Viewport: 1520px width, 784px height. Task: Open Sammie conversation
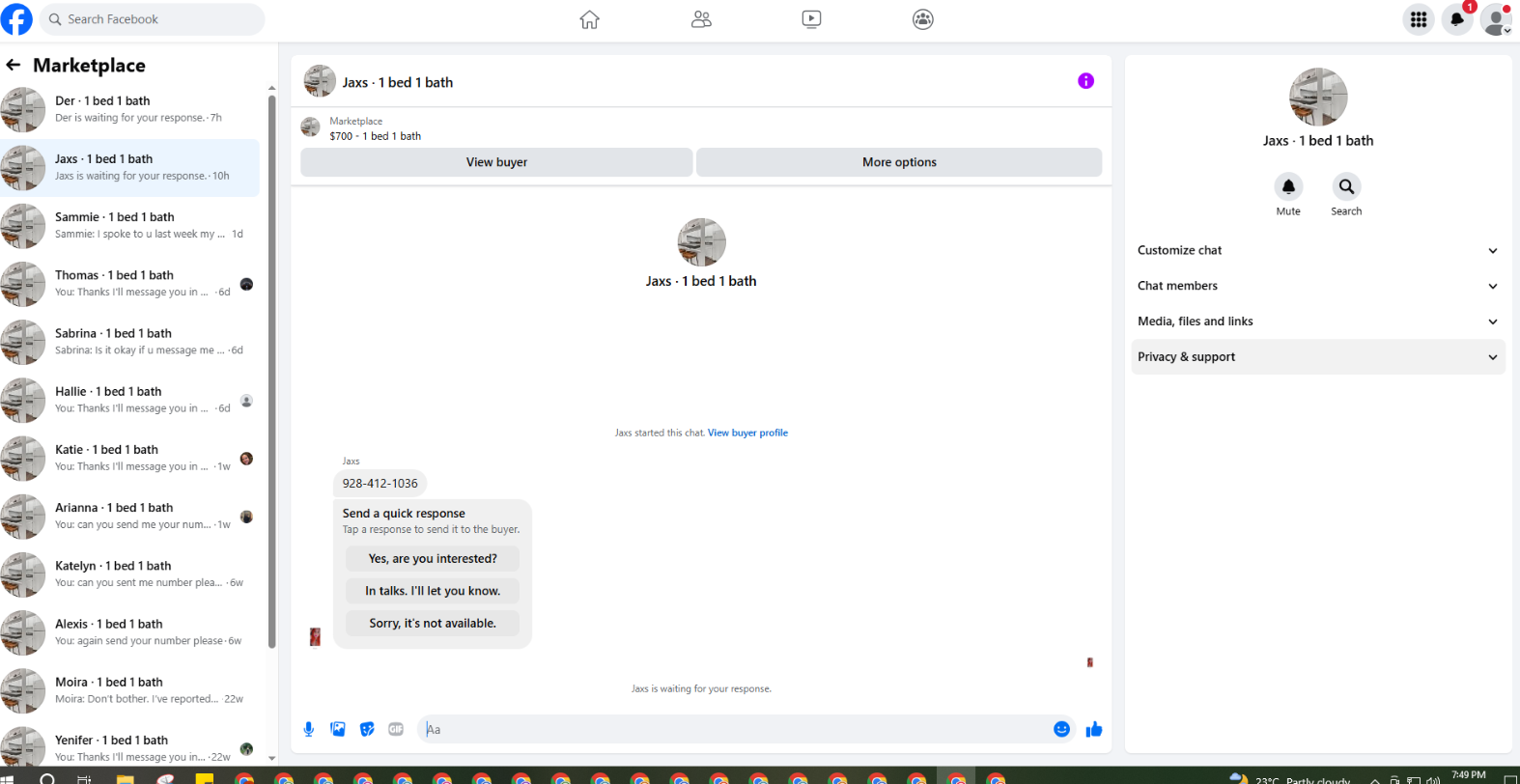tap(129, 226)
